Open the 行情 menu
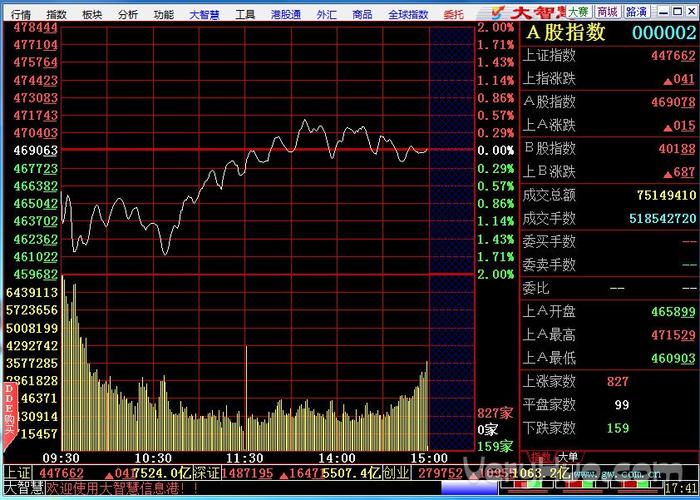The width and height of the screenshot is (700, 500). pos(20,14)
